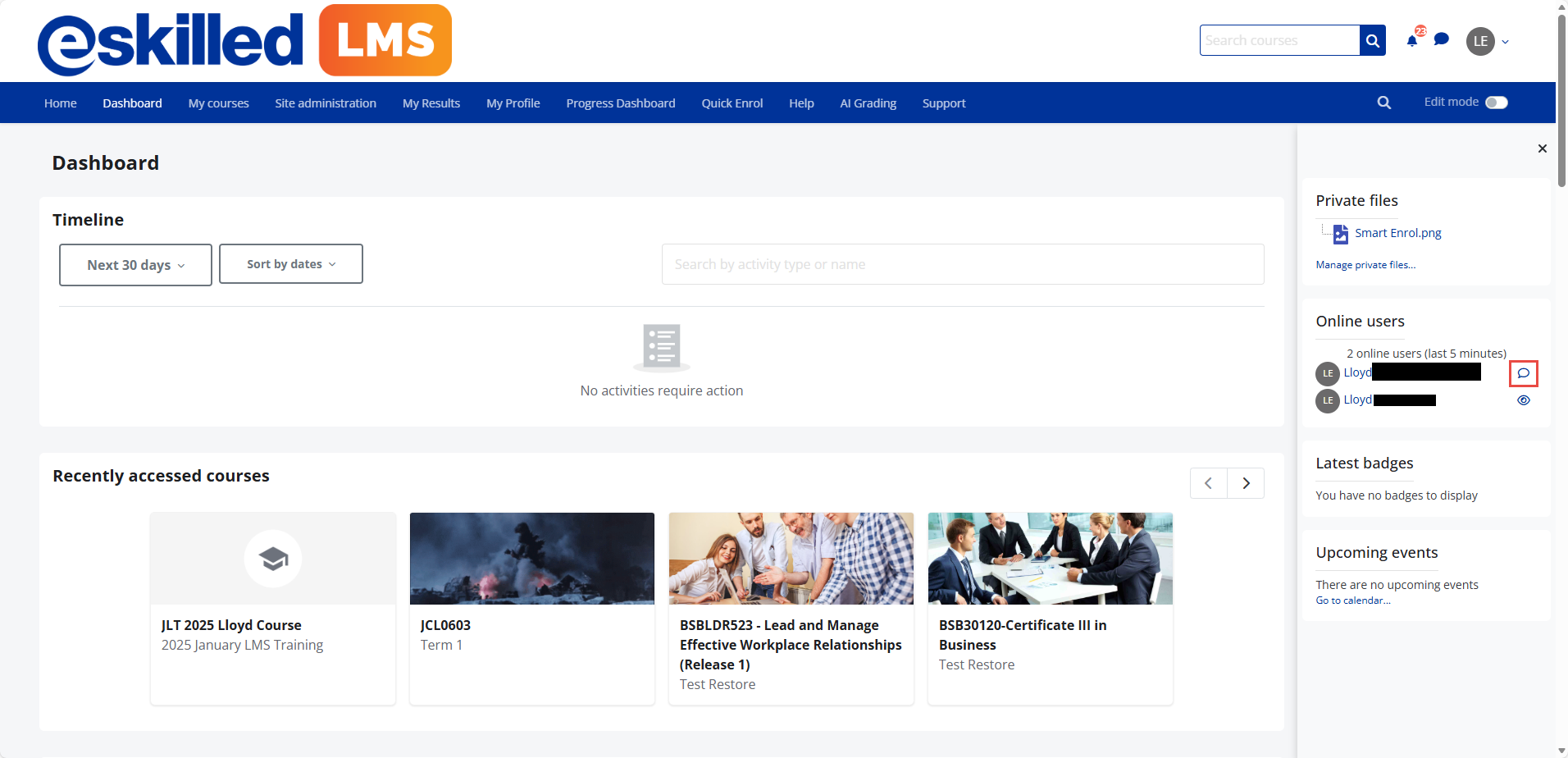Expand the Next 30 days dropdown
Image resolution: width=1568 pixels, height=758 pixels.
pos(135,265)
